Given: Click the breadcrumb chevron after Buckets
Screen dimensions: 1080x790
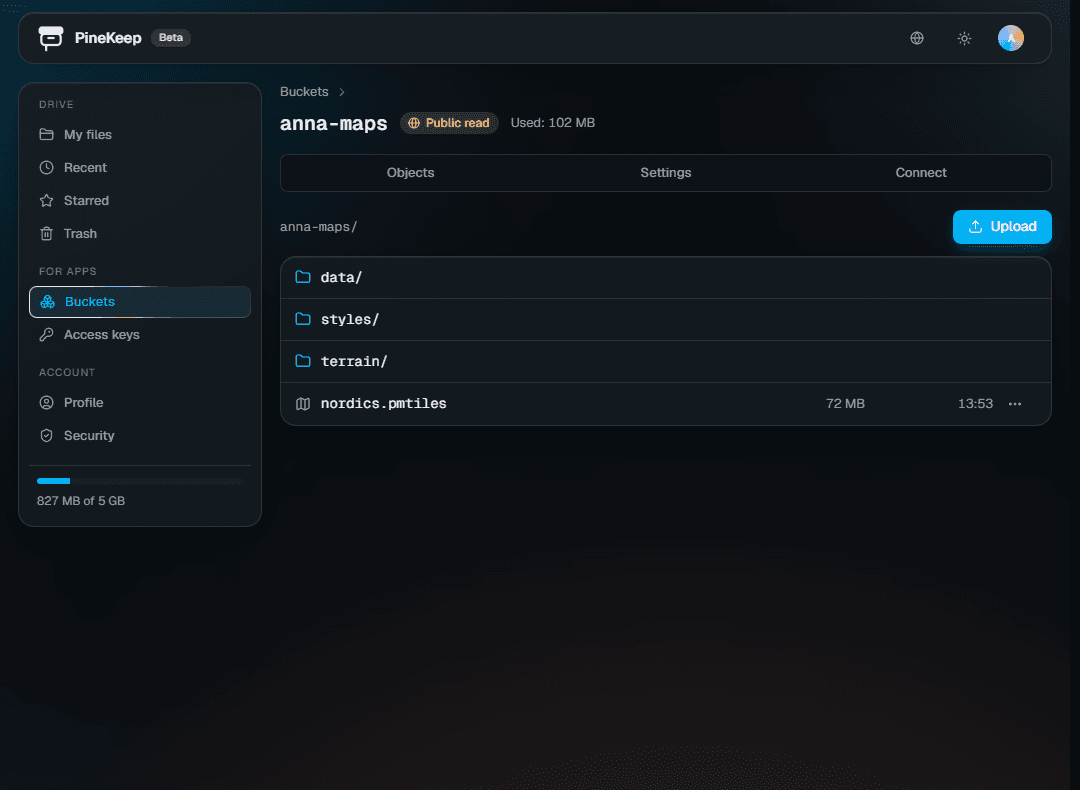Looking at the screenshot, I should pyautogui.click(x=342, y=92).
